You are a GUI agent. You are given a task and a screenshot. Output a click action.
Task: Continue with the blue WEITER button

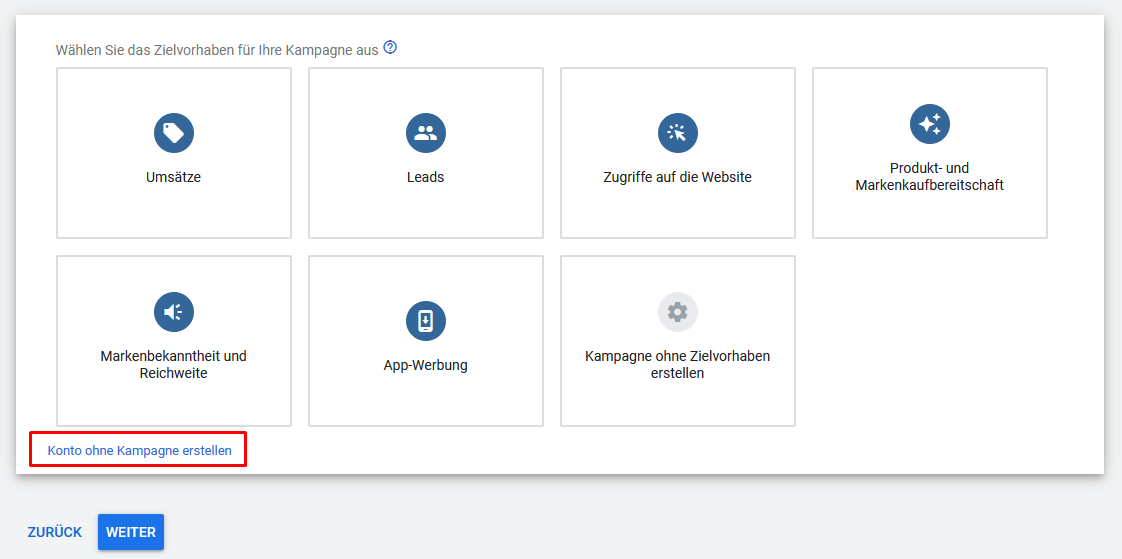coord(131,533)
